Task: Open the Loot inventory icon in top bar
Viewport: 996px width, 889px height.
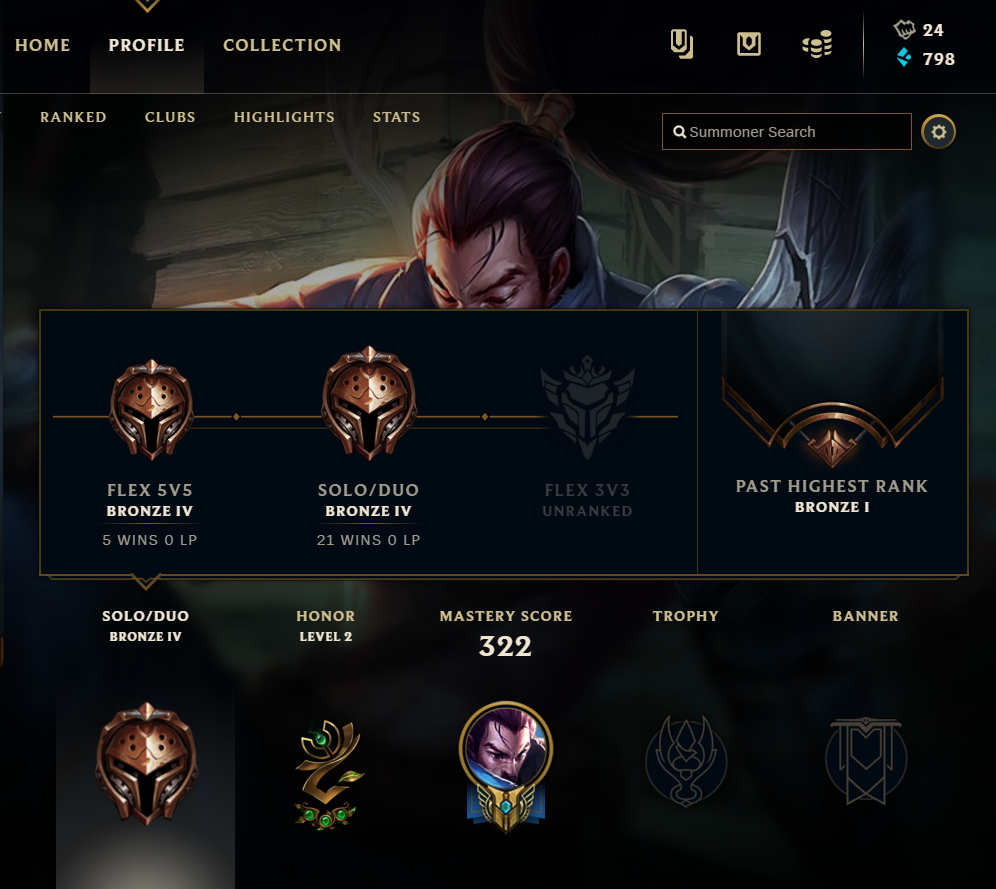Action: click(x=682, y=44)
